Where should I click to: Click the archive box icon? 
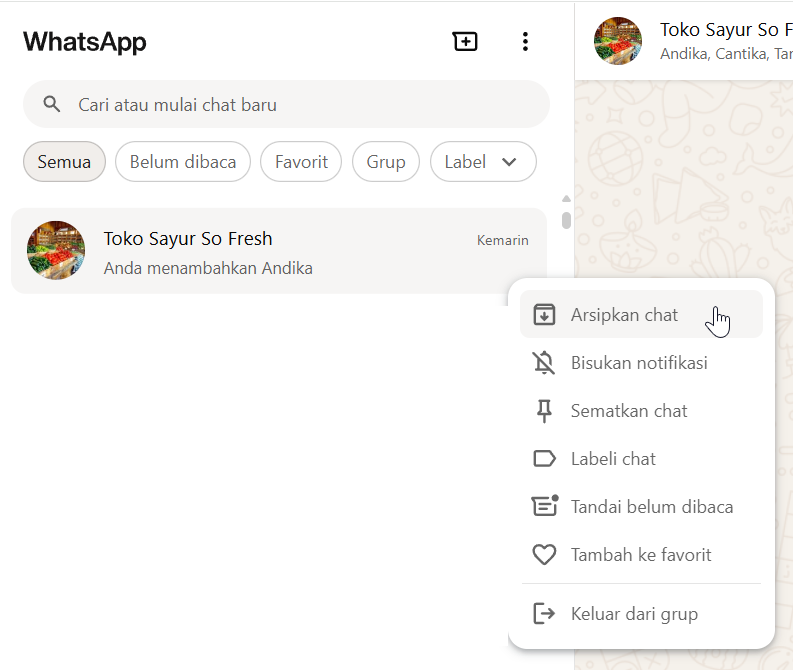[x=544, y=315]
